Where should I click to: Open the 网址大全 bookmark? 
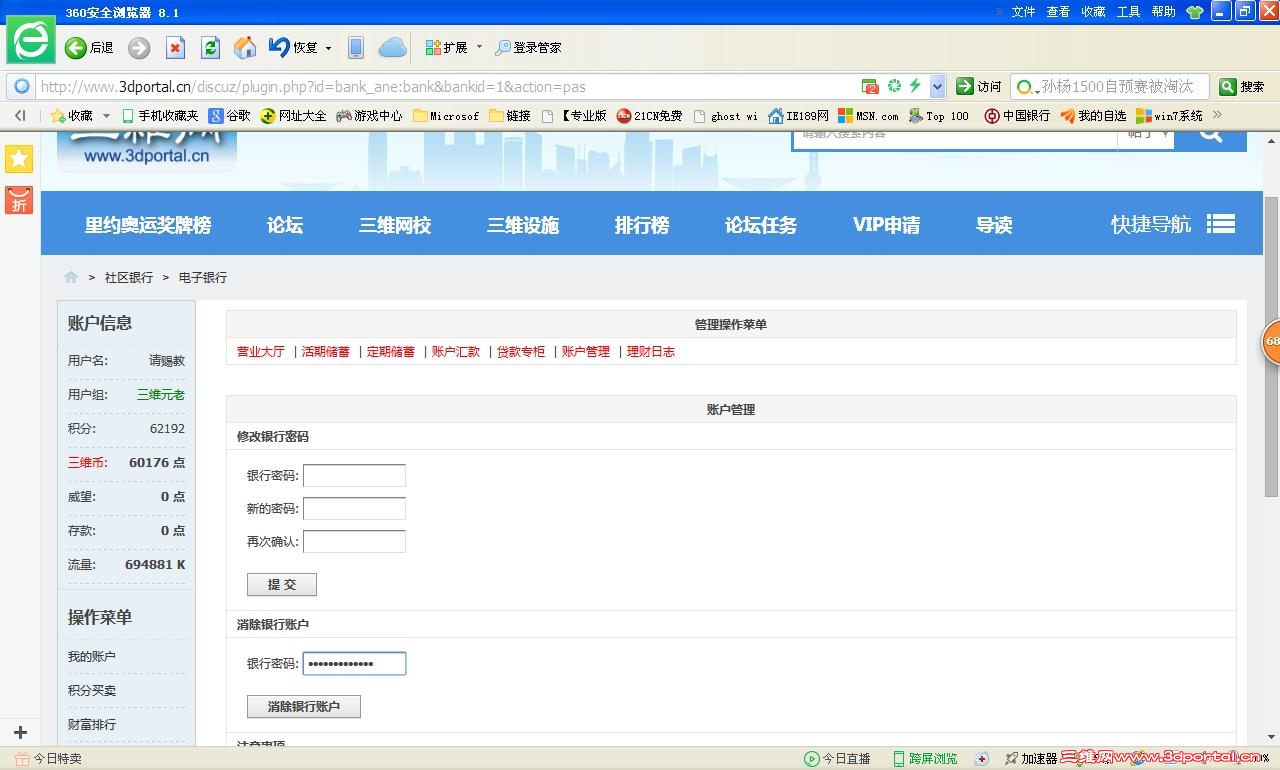tap(293, 116)
